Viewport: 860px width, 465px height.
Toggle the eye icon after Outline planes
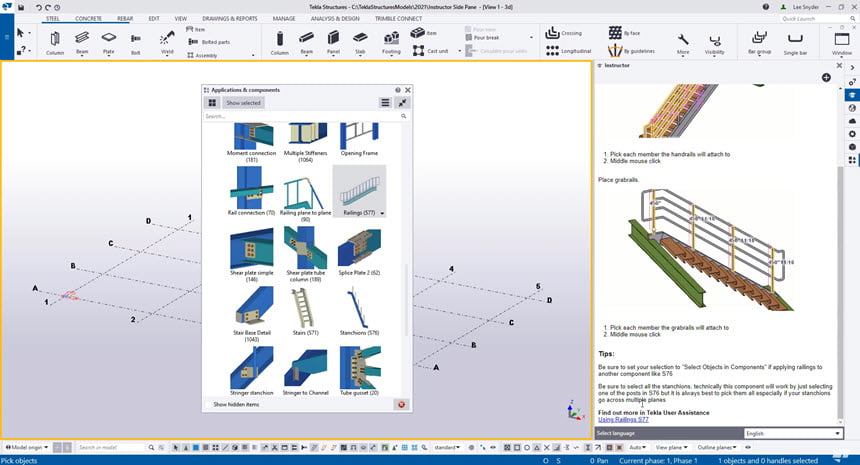tap(748, 447)
